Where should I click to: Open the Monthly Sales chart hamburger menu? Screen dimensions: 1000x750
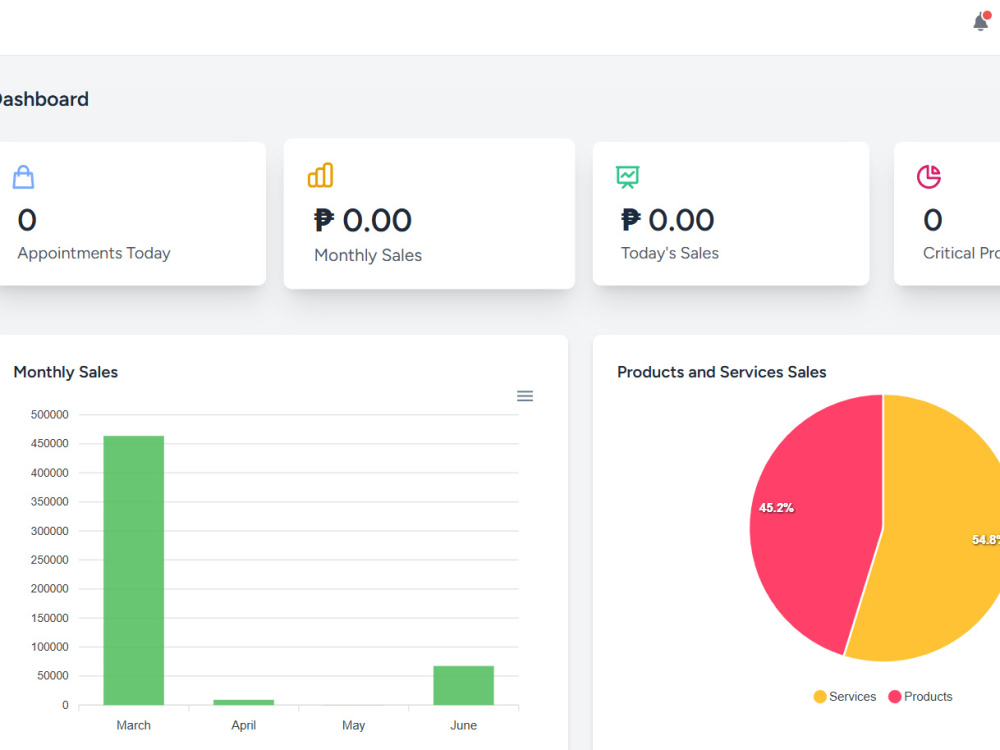525,396
